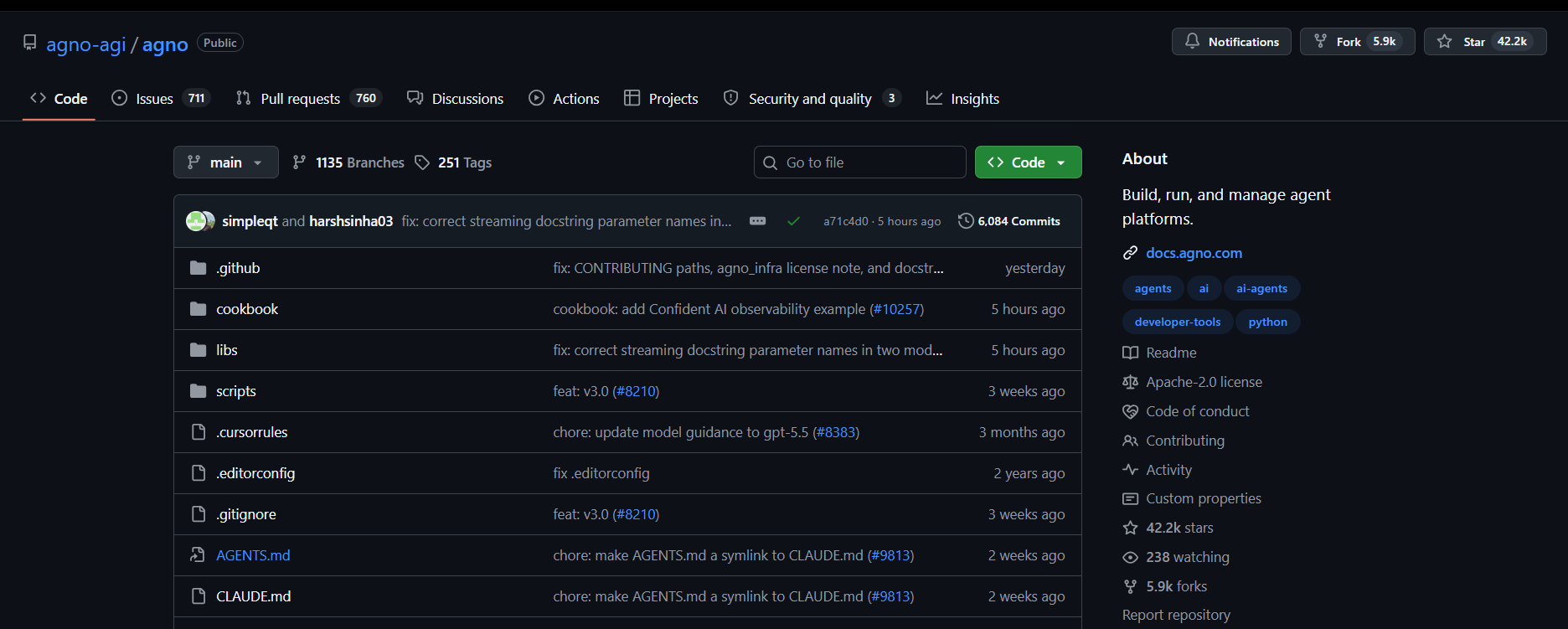Viewport: 1568px width, 629px height.
Task: Click the agno-agi owner link
Action: click(86, 44)
